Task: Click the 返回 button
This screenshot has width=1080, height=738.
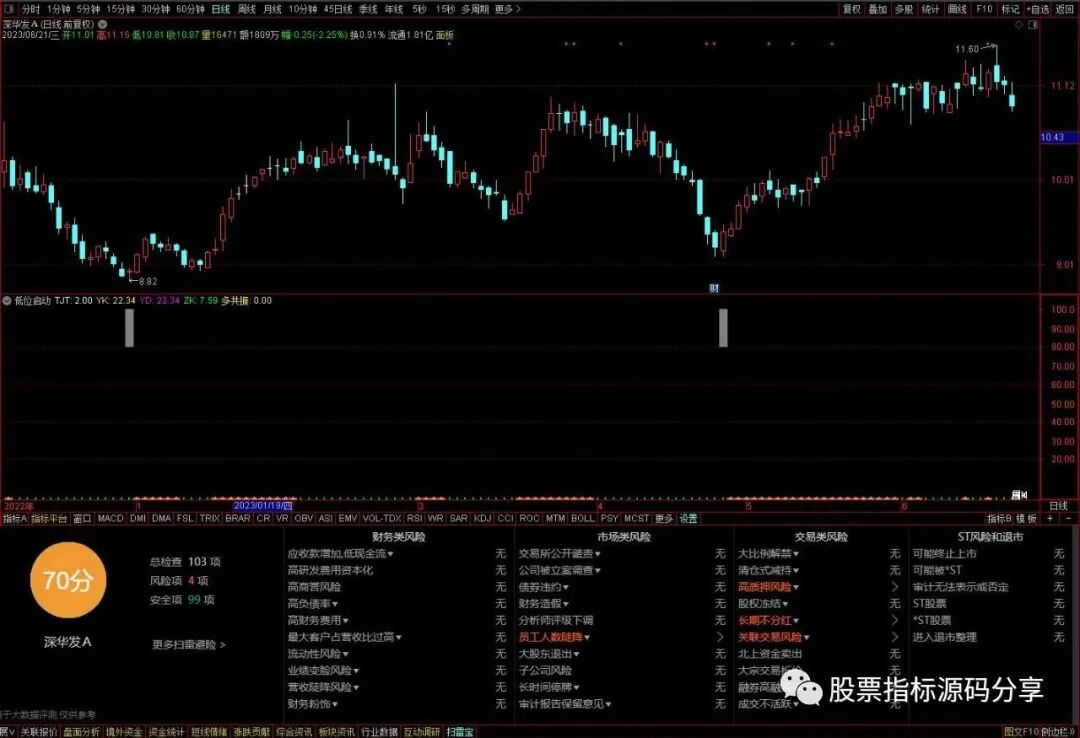Action: click(1064, 9)
